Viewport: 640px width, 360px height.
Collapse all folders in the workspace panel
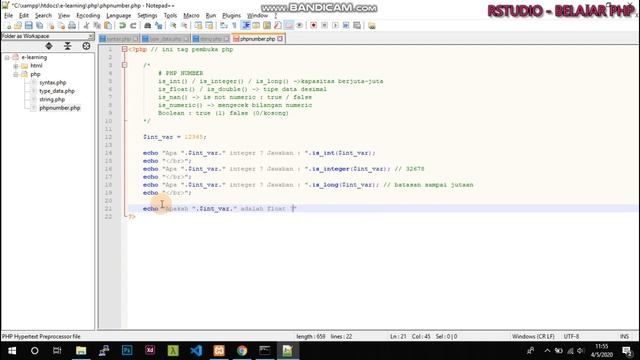[67, 46]
